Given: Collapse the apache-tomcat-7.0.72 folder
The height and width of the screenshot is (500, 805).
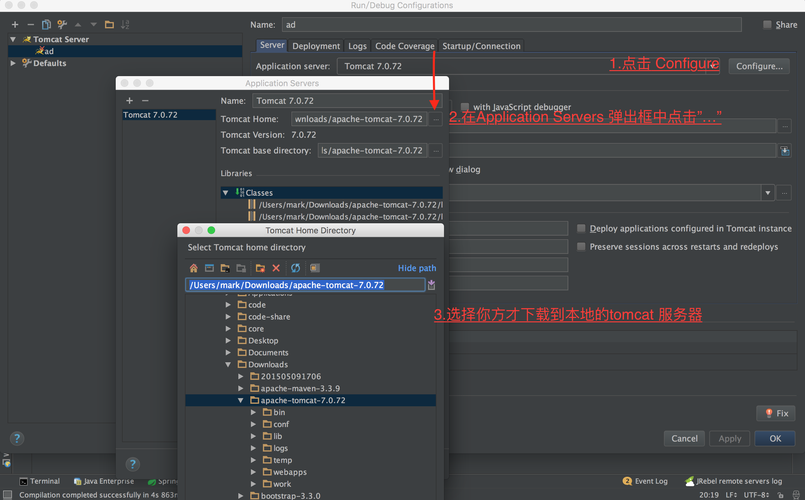Looking at the screenshot, I should tap(240, 400).
